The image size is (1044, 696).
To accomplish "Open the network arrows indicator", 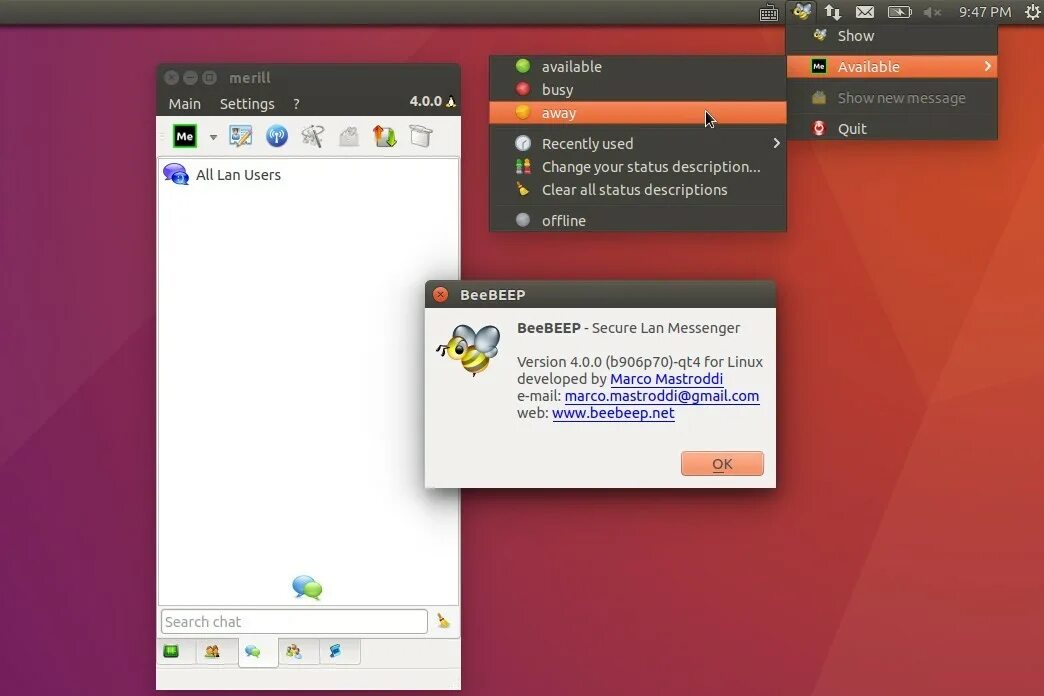I will (833, 12).
